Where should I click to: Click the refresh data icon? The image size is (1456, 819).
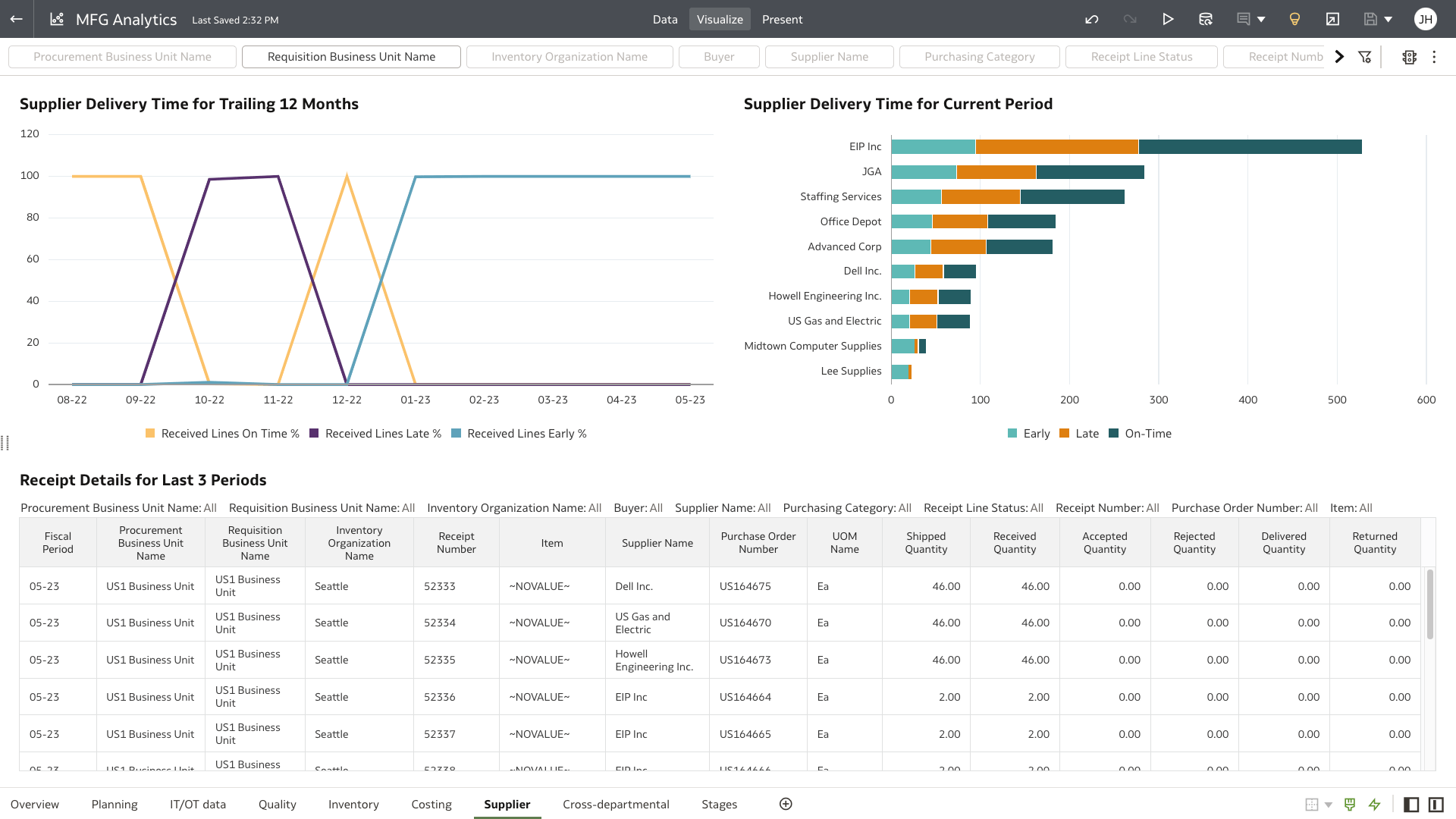click(x=1206, y=19)
